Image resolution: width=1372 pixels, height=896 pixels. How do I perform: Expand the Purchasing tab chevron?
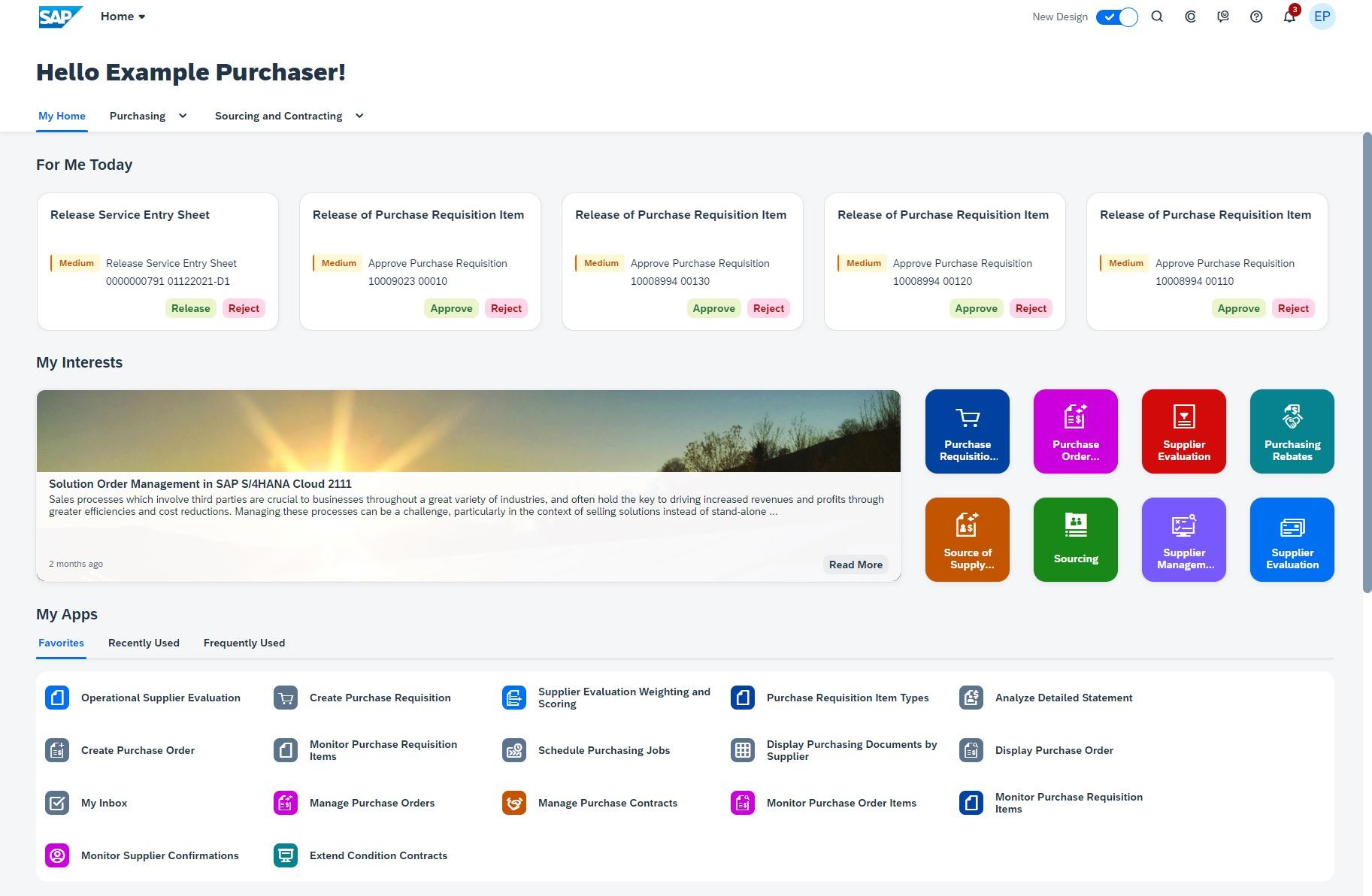coord(183,116)
